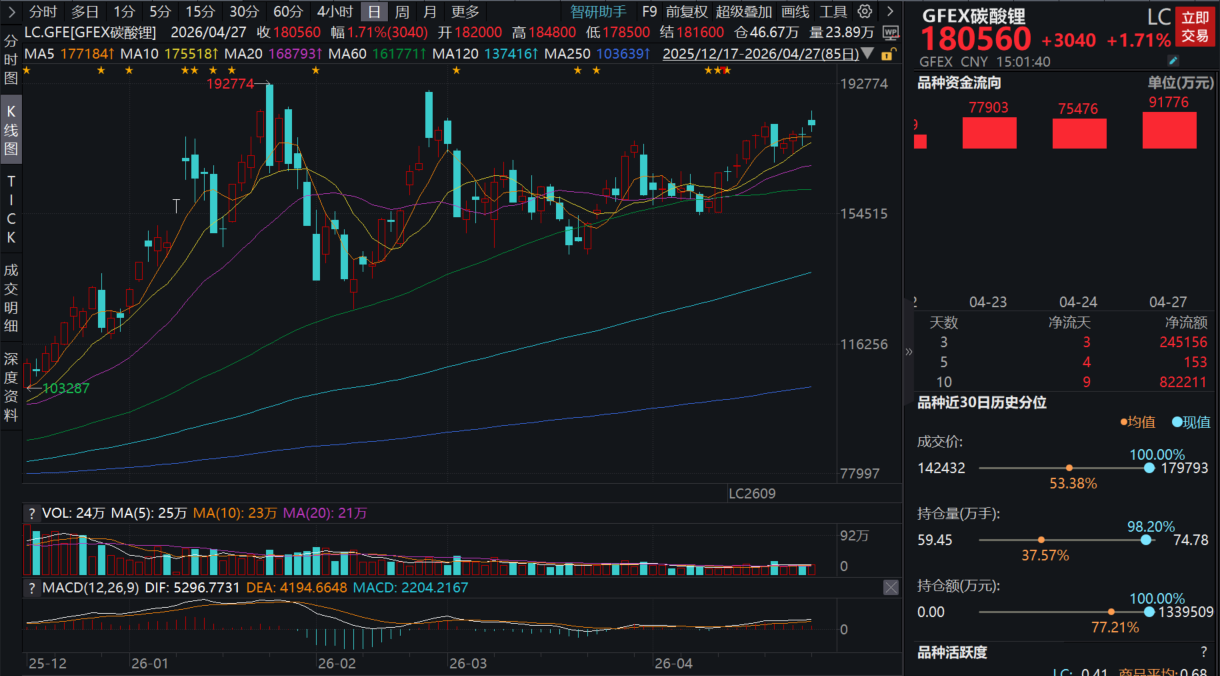
Task: Close the MACD indicator panel
Action: (x=890, y=588)
